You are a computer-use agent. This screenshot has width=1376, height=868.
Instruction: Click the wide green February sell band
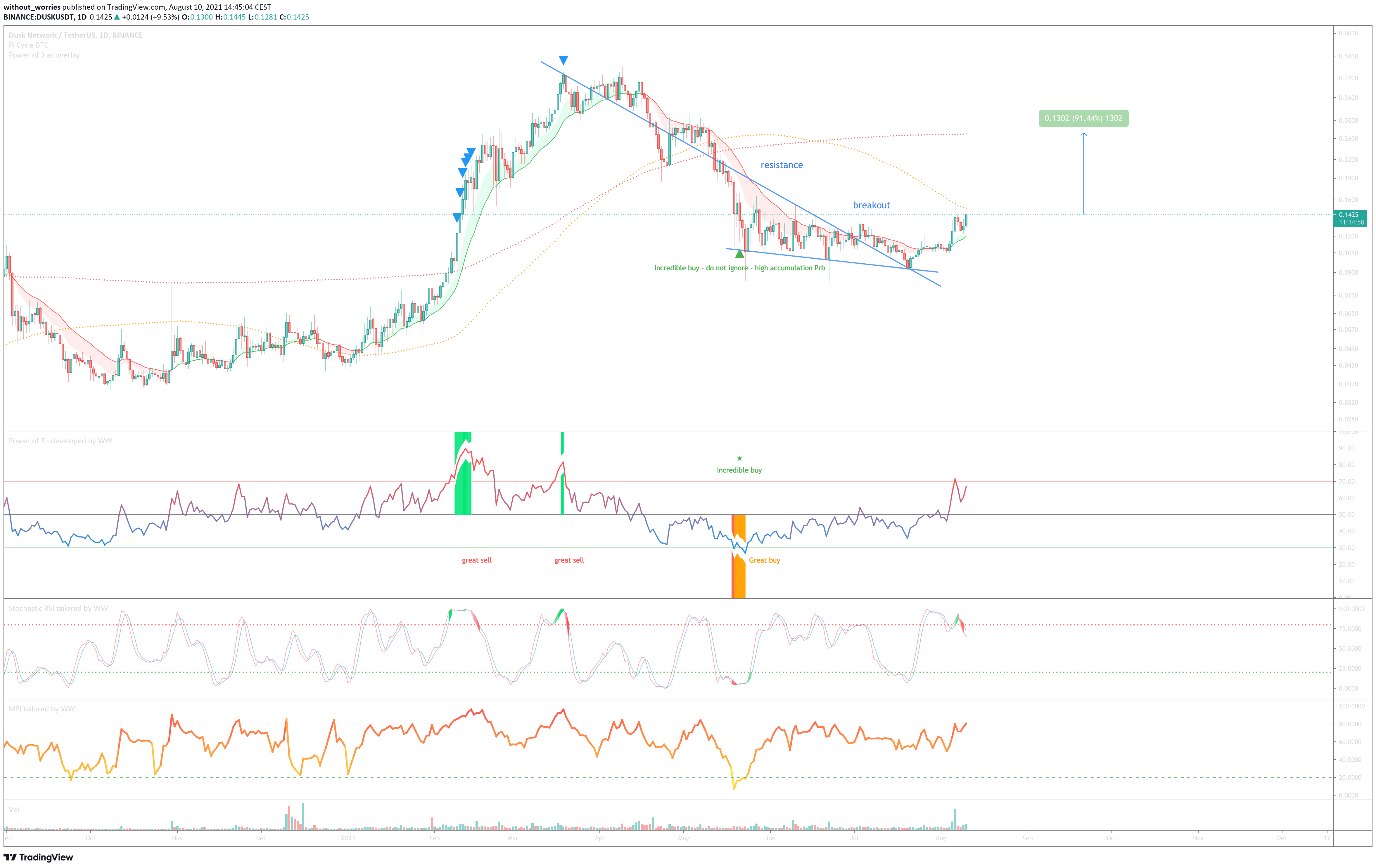coord(463,473)
